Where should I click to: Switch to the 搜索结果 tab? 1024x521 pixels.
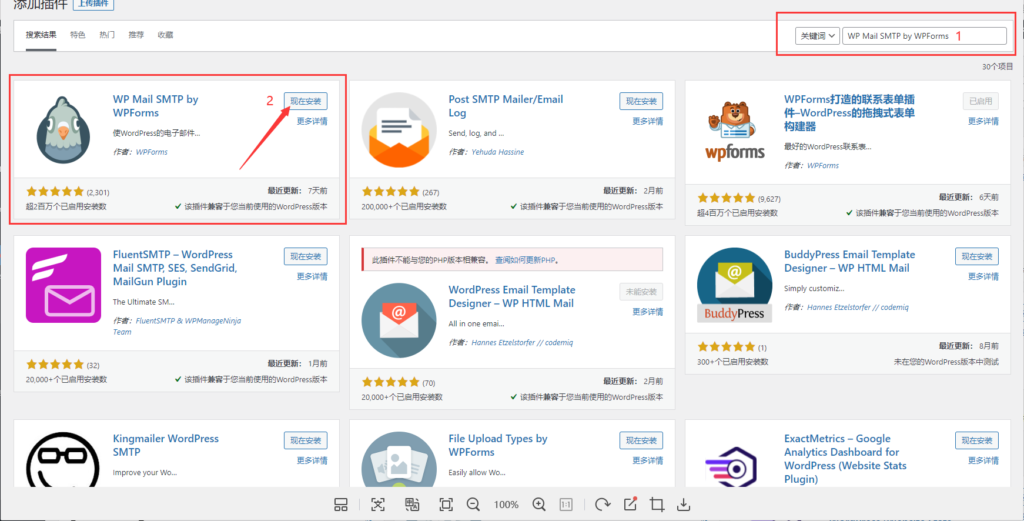coord(41,35)
